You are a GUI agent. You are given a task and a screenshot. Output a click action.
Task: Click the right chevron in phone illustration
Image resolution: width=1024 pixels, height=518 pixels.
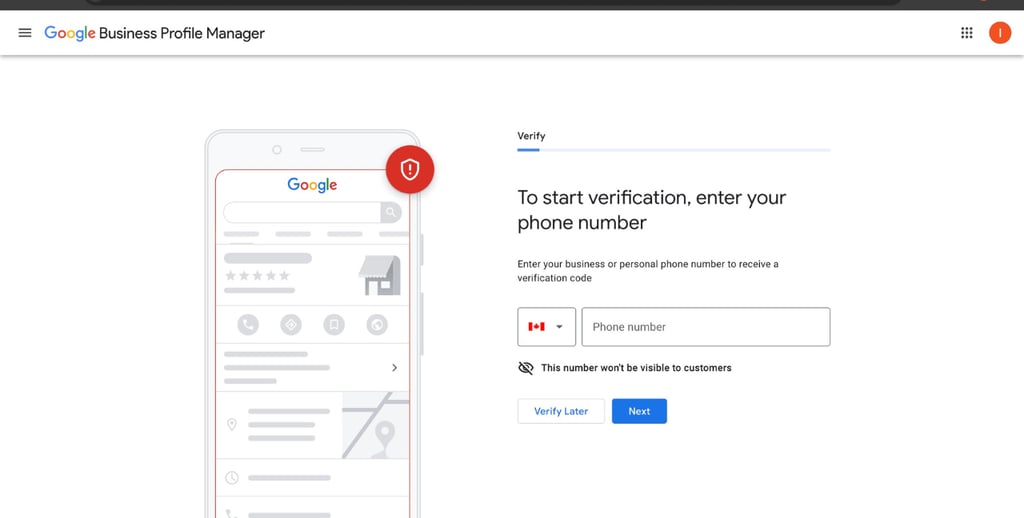(394, 368)
